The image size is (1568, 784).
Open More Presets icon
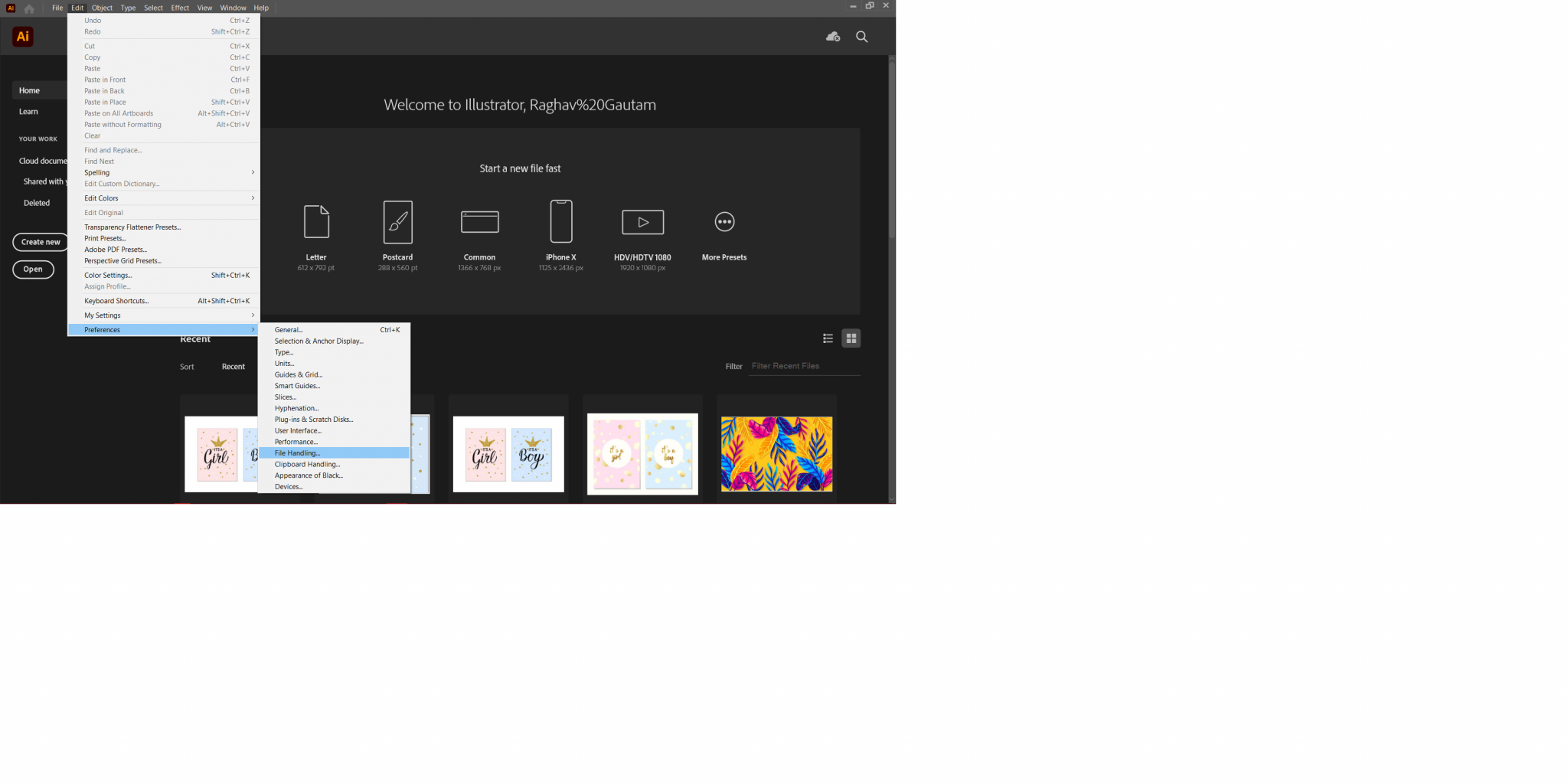(x=724, y=222)
